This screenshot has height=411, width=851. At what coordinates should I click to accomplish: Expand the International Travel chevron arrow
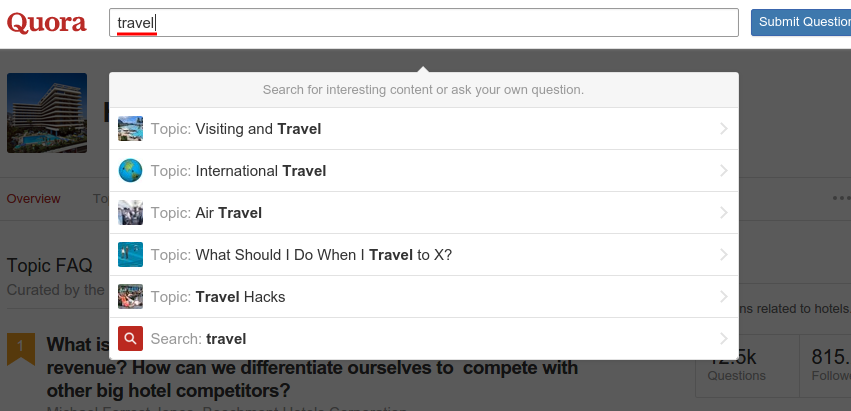pyautogui.click(x=723, y=171)
